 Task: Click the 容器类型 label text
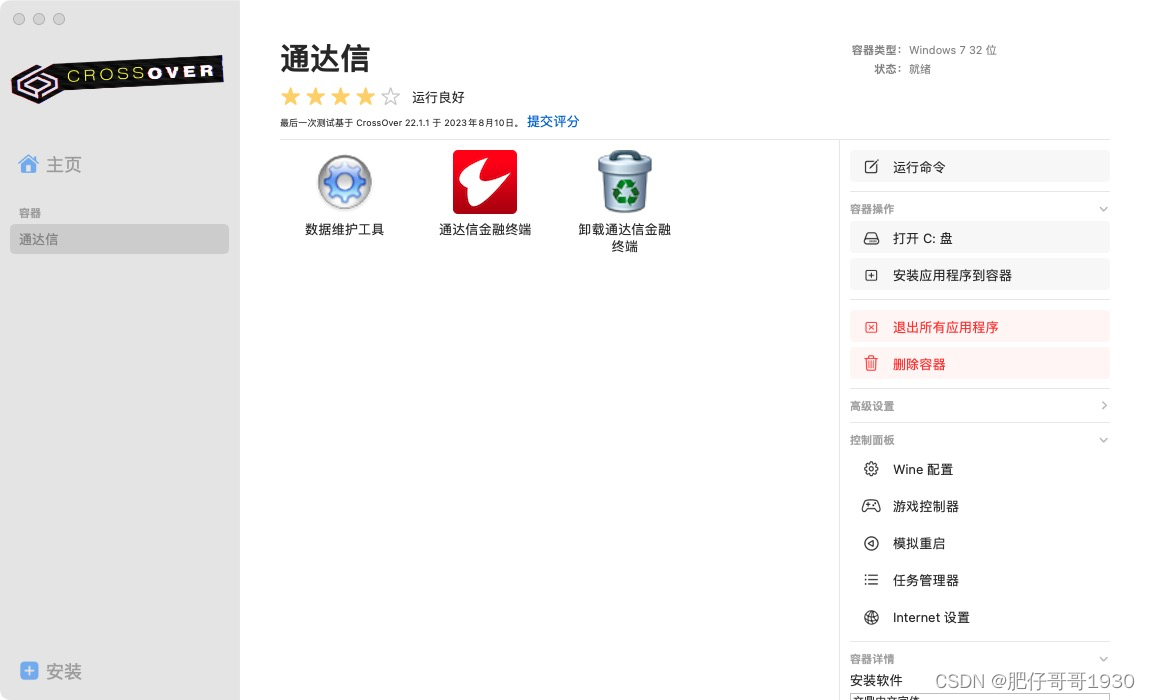[874, 50]
